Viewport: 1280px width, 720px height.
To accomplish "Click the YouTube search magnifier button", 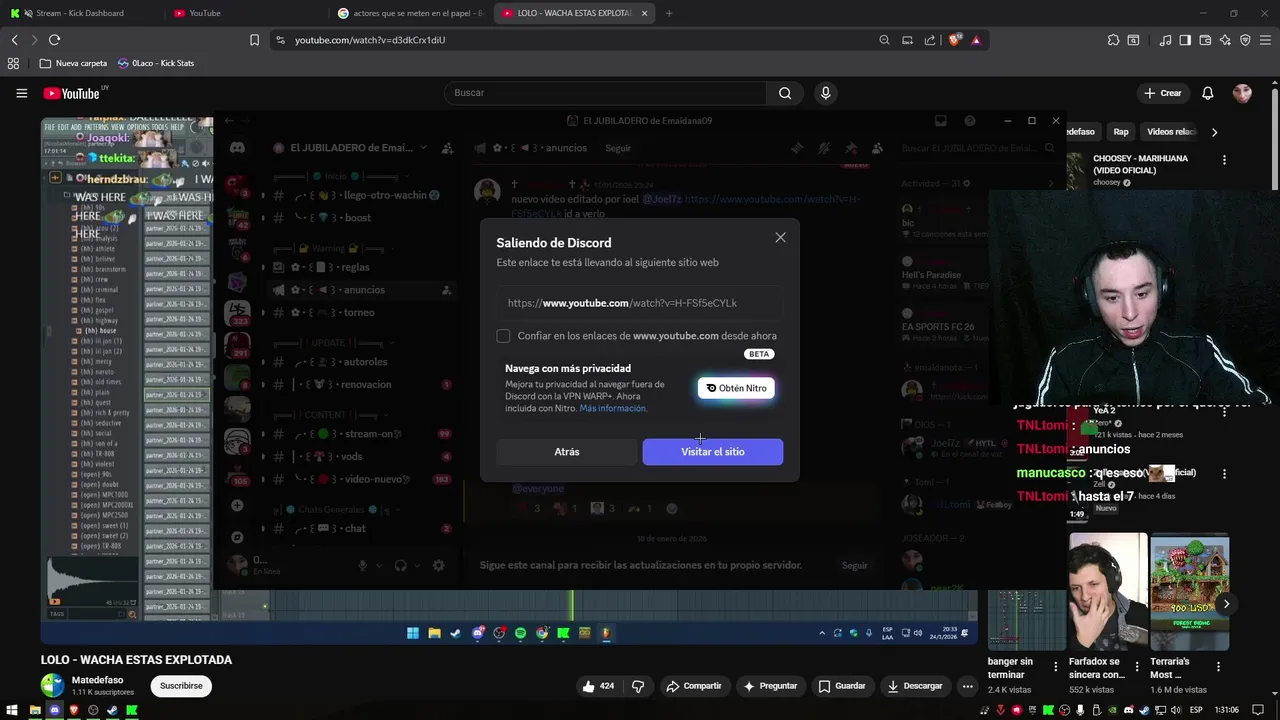I will tap(785, 93).
